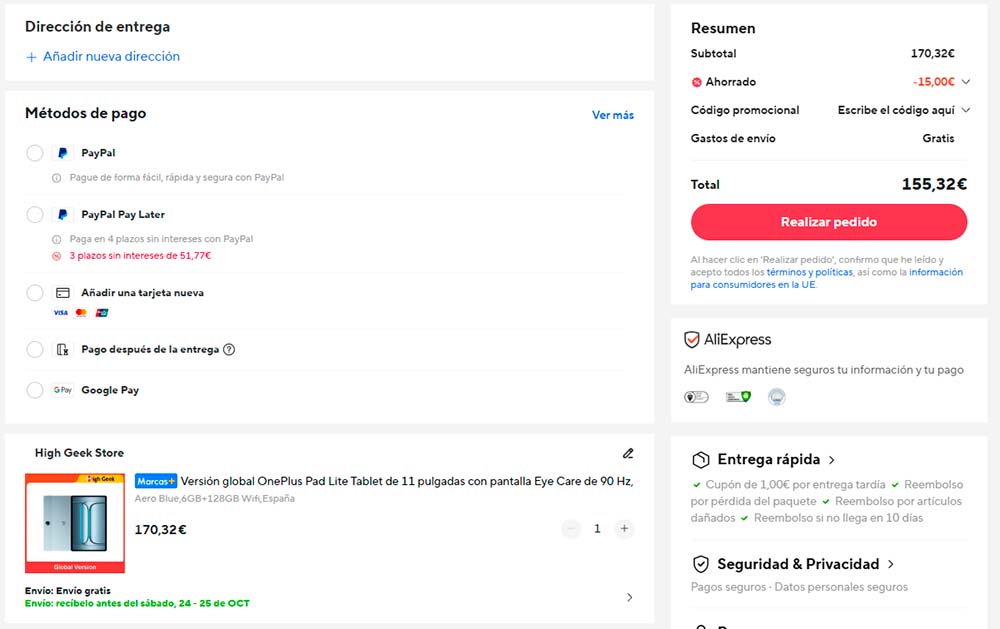Select Añadir una tarjeta nueva option
Image resolution: width=1000 pixels, height=629 pixels.
pos(35,293)
